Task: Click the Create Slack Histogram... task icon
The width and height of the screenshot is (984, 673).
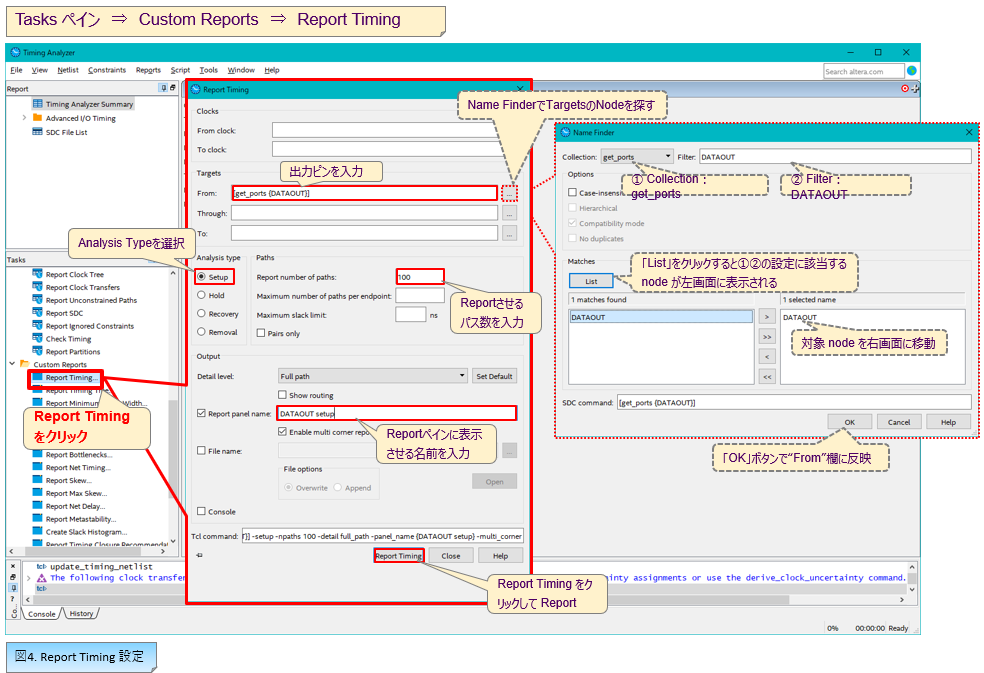Action: click(x=37, y=532)
